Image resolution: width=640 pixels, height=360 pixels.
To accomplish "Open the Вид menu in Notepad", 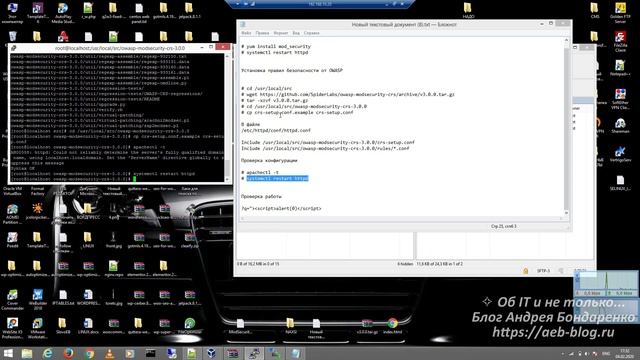I will tap(296, 33).
